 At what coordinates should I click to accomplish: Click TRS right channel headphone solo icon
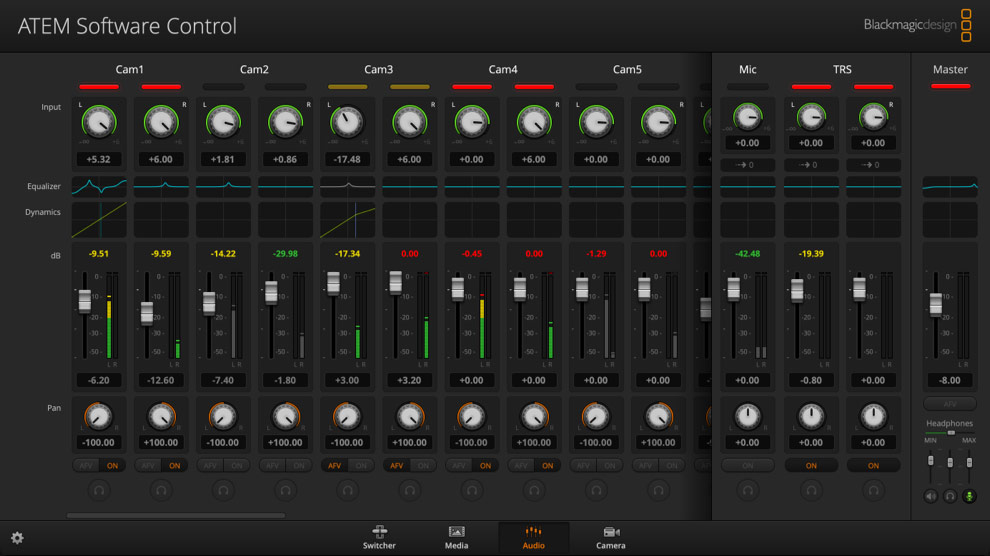(x=873, y=490)
